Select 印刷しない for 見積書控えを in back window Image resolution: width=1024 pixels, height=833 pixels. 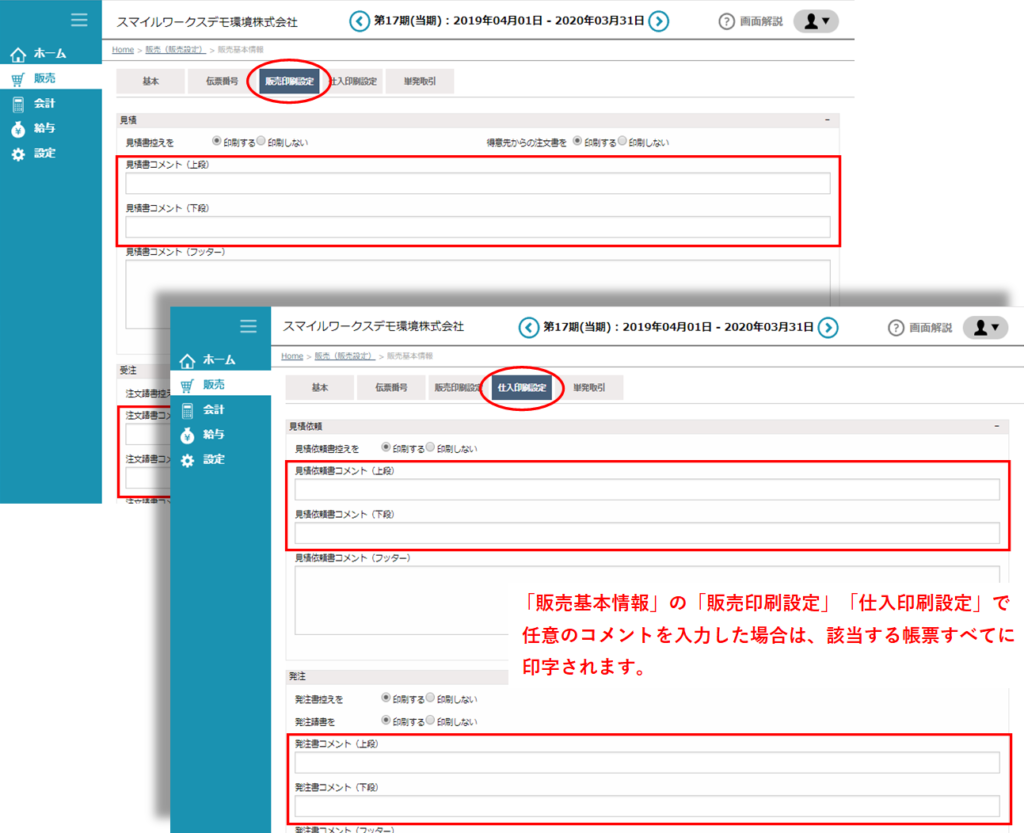click(x=261, y=141)
